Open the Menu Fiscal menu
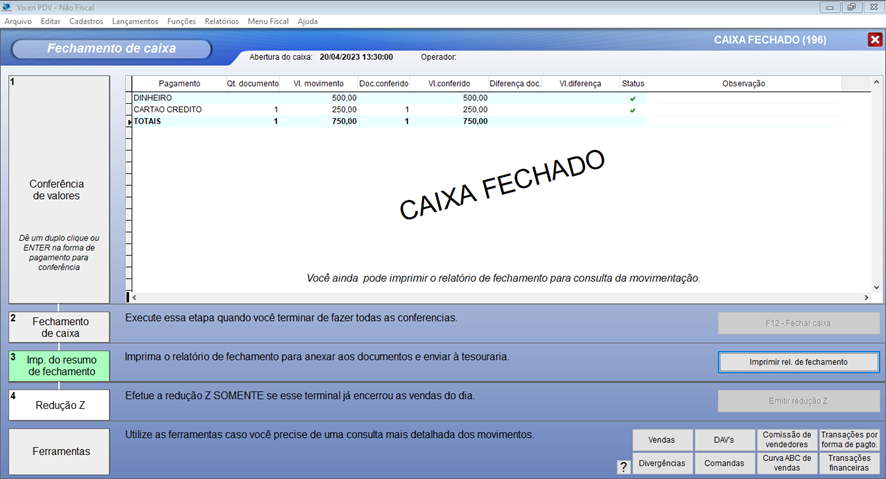 [x=268, y=21]
